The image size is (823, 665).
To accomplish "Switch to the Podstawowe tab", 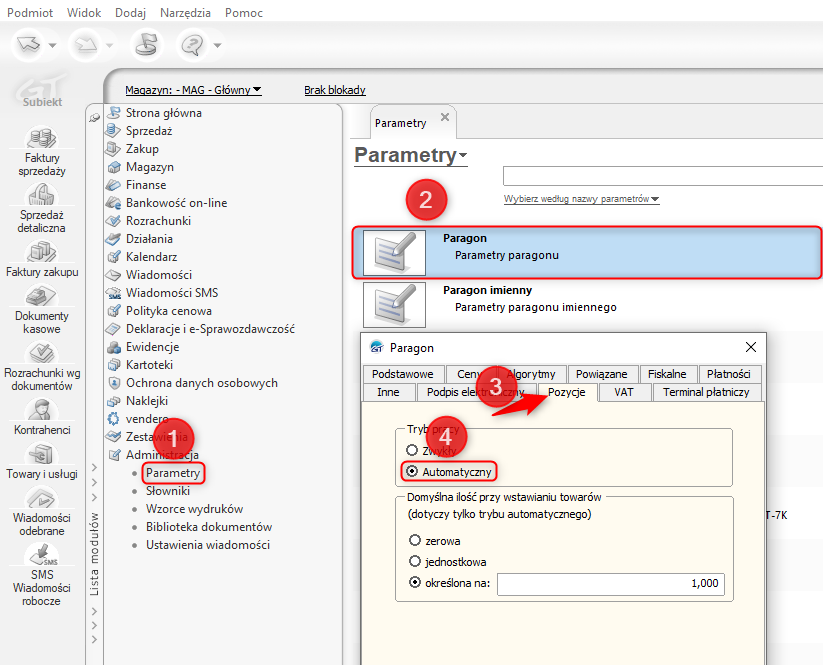I will pos(403,374).
